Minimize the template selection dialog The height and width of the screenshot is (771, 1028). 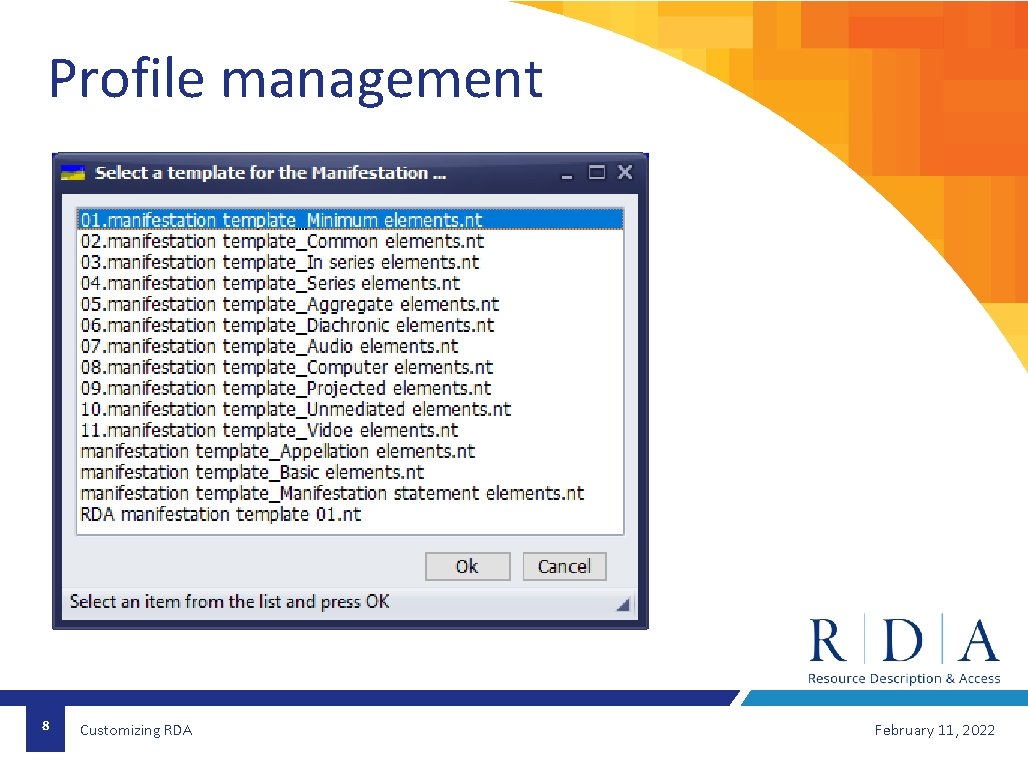[x=567, y=174]
